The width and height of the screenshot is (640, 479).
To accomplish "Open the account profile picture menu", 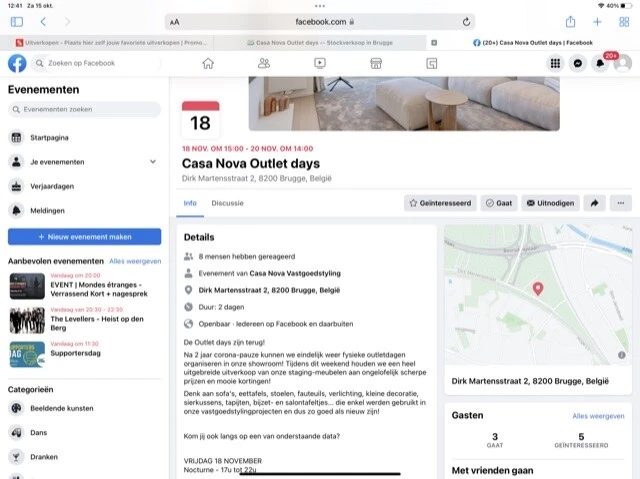I will 623,63.
